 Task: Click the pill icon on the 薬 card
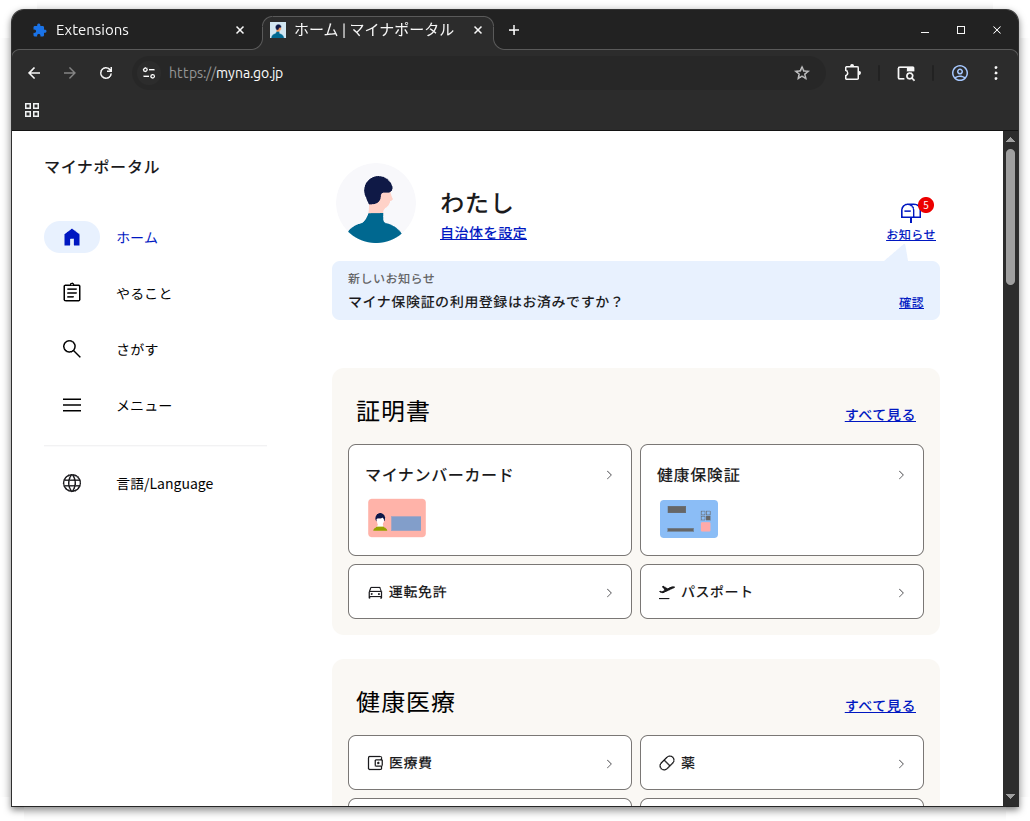coord(666,762)
